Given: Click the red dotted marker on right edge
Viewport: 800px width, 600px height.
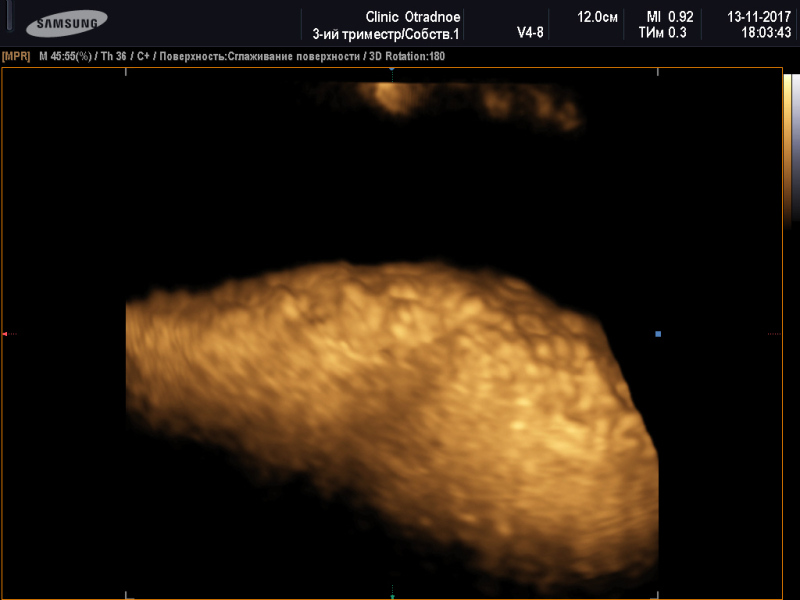Looking at the screenshot, I should click(x=774, y=334).
